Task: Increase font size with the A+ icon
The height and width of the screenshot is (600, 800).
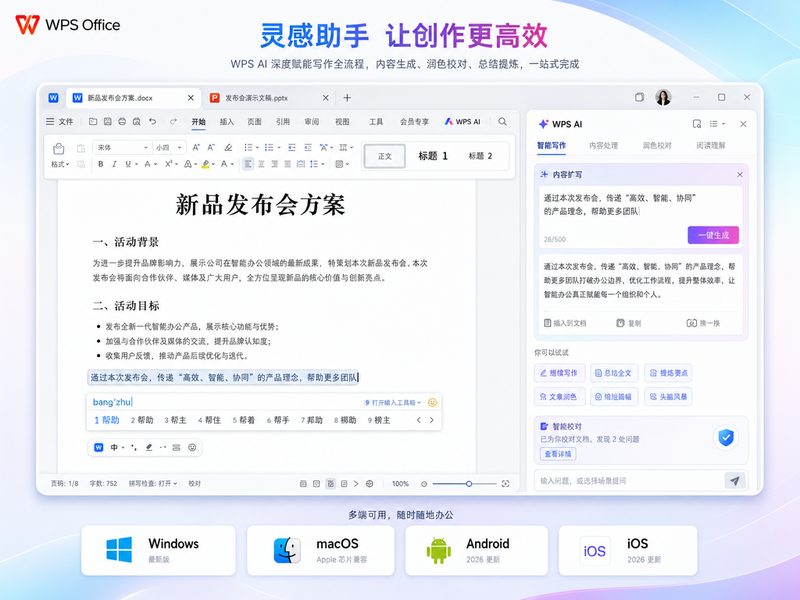Action: click(196, 147)
